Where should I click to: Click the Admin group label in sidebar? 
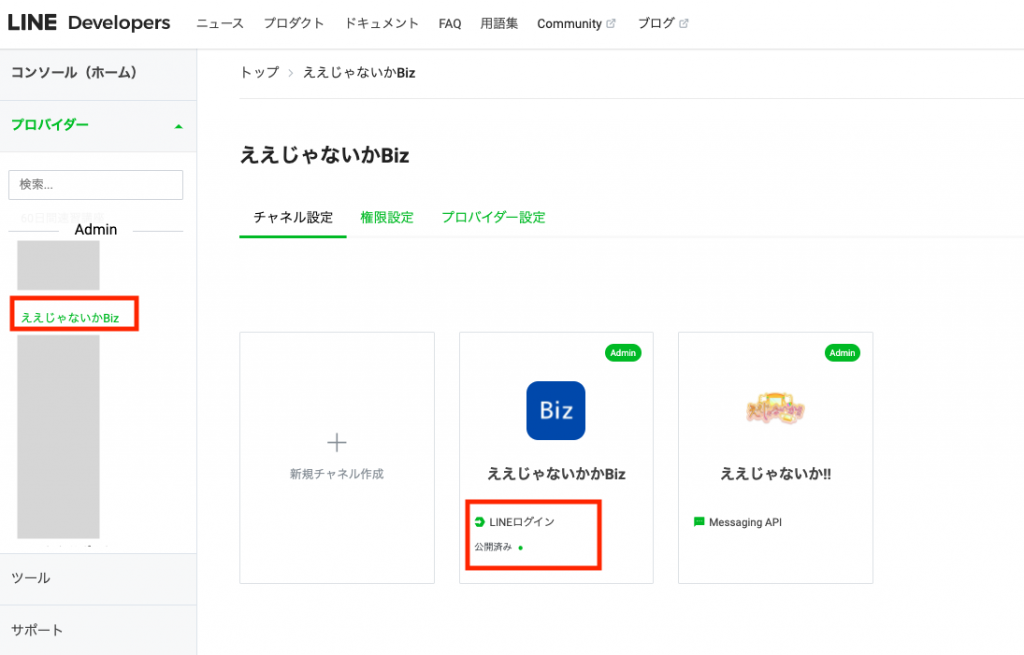click(x=95, y=229)
